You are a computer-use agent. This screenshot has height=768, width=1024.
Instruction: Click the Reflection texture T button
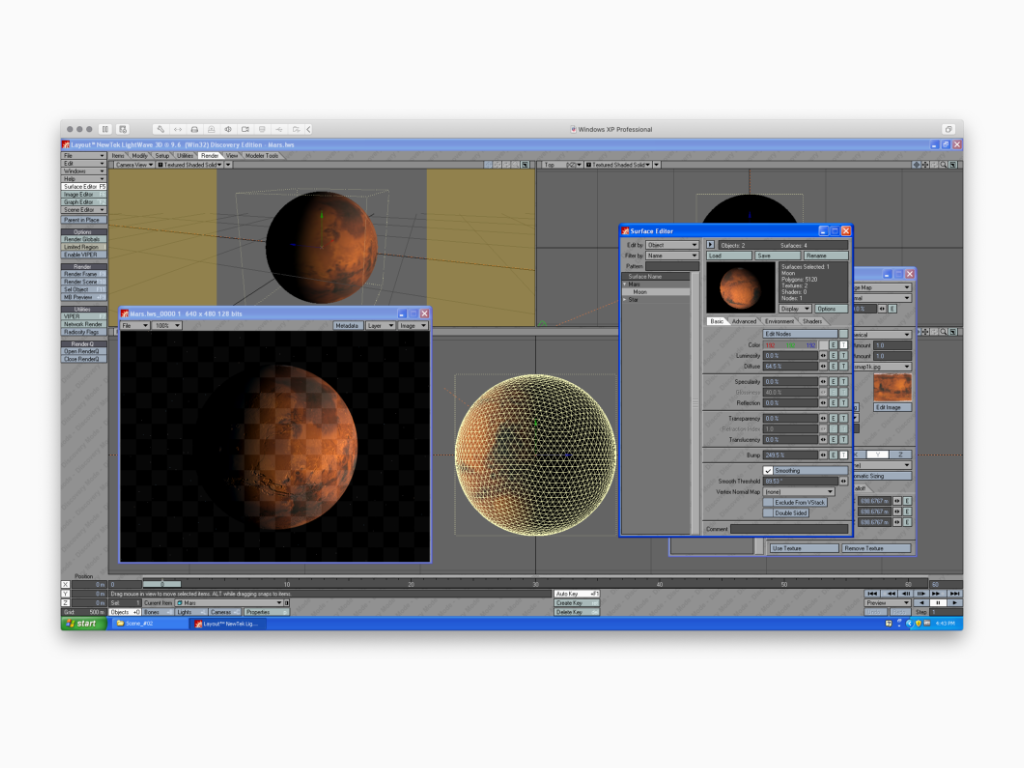[x=843, y=403]
